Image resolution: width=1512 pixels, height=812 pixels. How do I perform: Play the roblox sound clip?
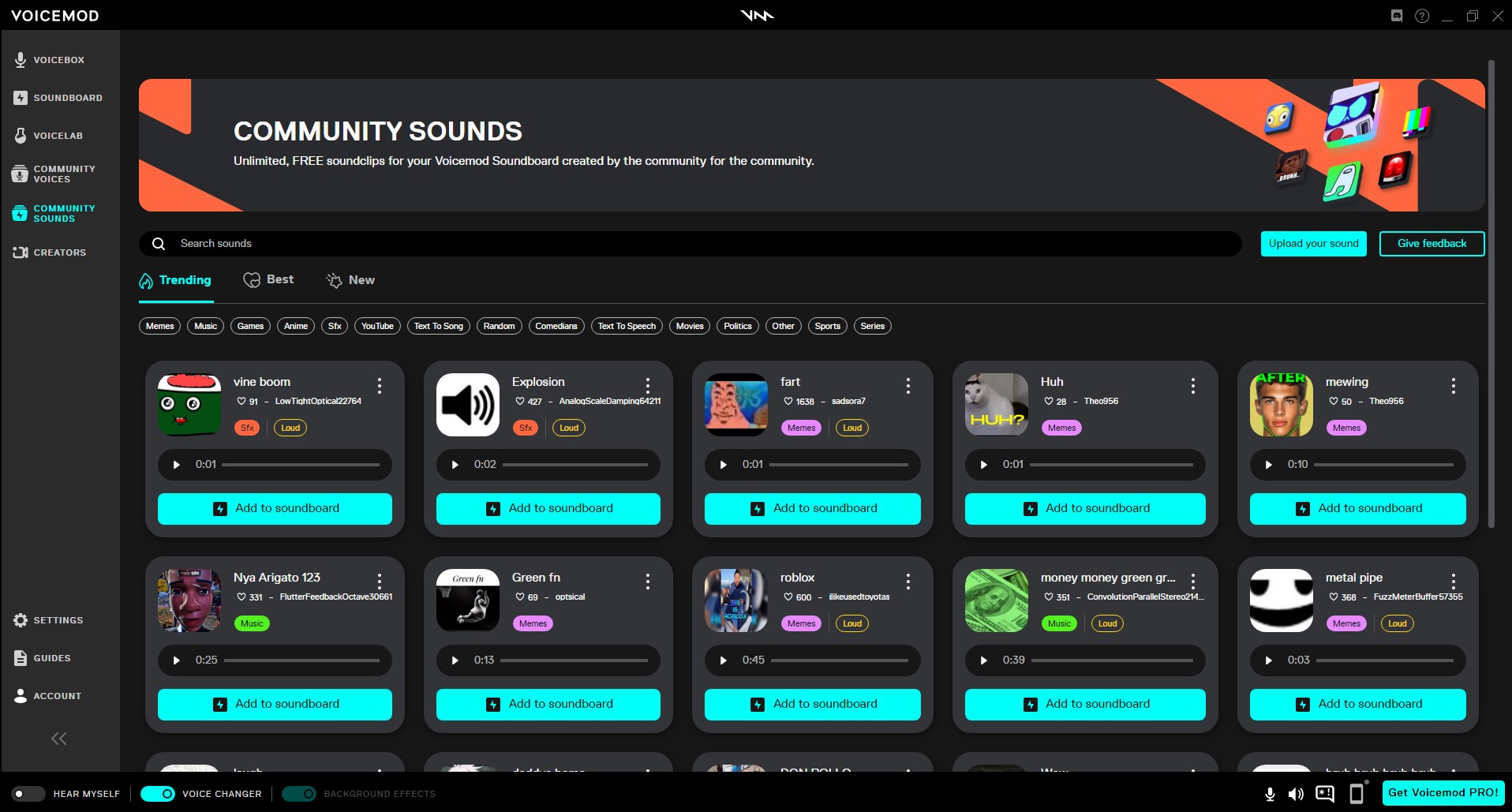[724, 660]
